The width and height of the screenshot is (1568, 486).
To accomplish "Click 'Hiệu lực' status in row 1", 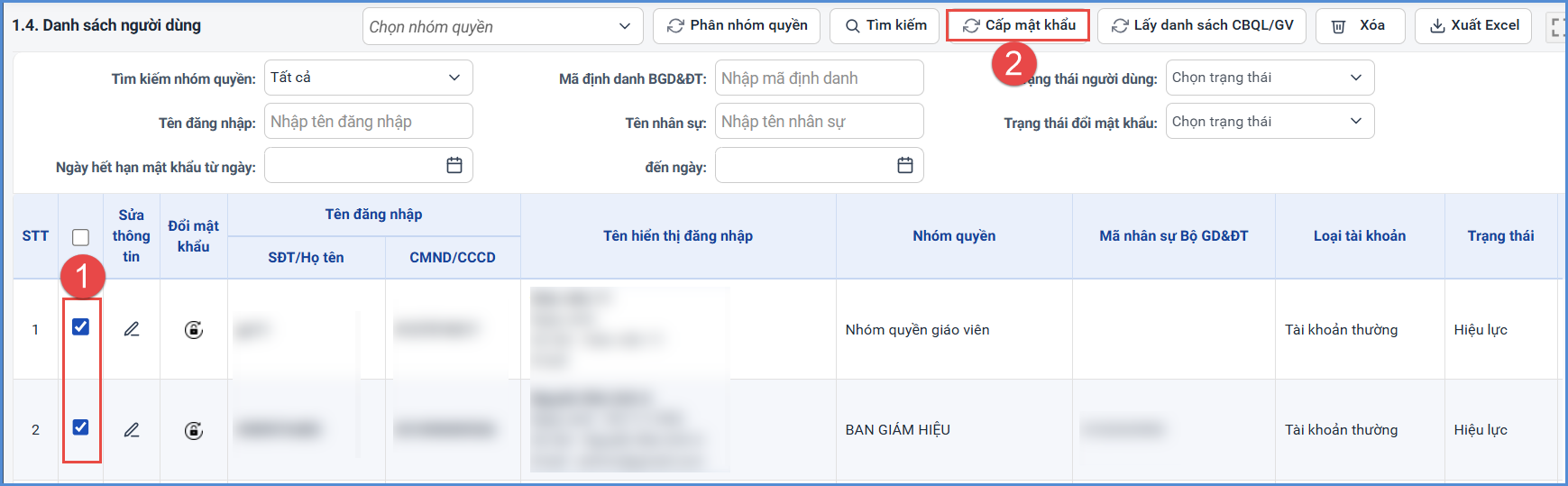I will click(1481, 330).
